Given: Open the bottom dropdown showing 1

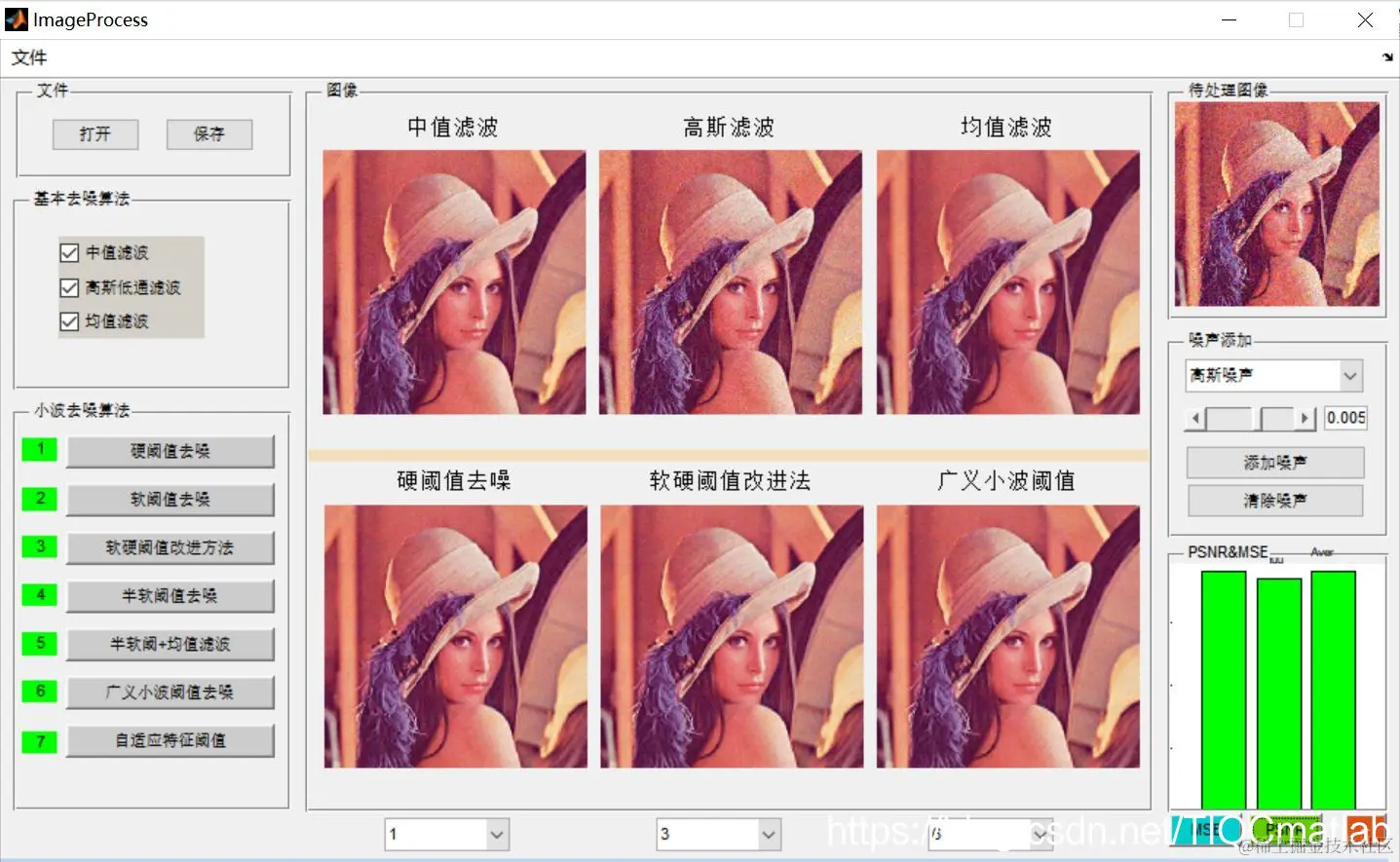Looking at the screenshot, I should point(447,835).
